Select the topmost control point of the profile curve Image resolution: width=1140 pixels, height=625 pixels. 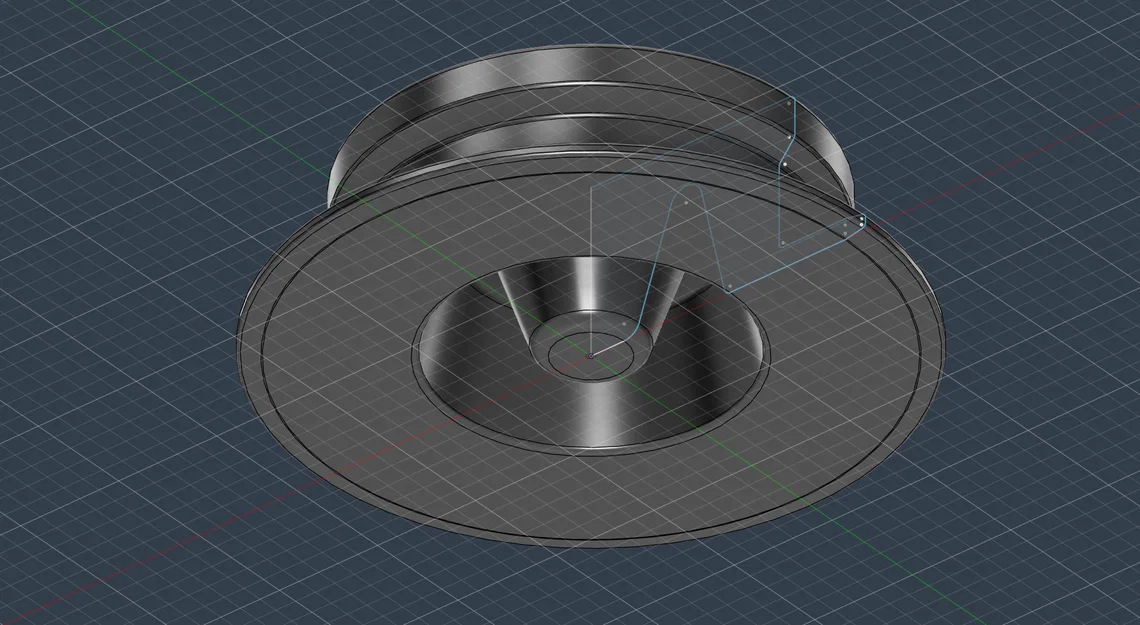click(788, 104)
